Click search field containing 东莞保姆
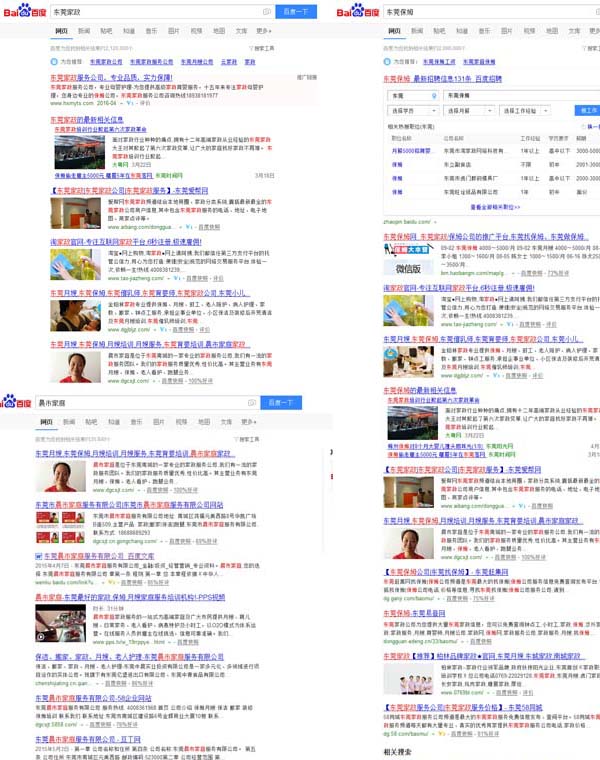Screen dimensions: 600x760 [x=491, y=12]
